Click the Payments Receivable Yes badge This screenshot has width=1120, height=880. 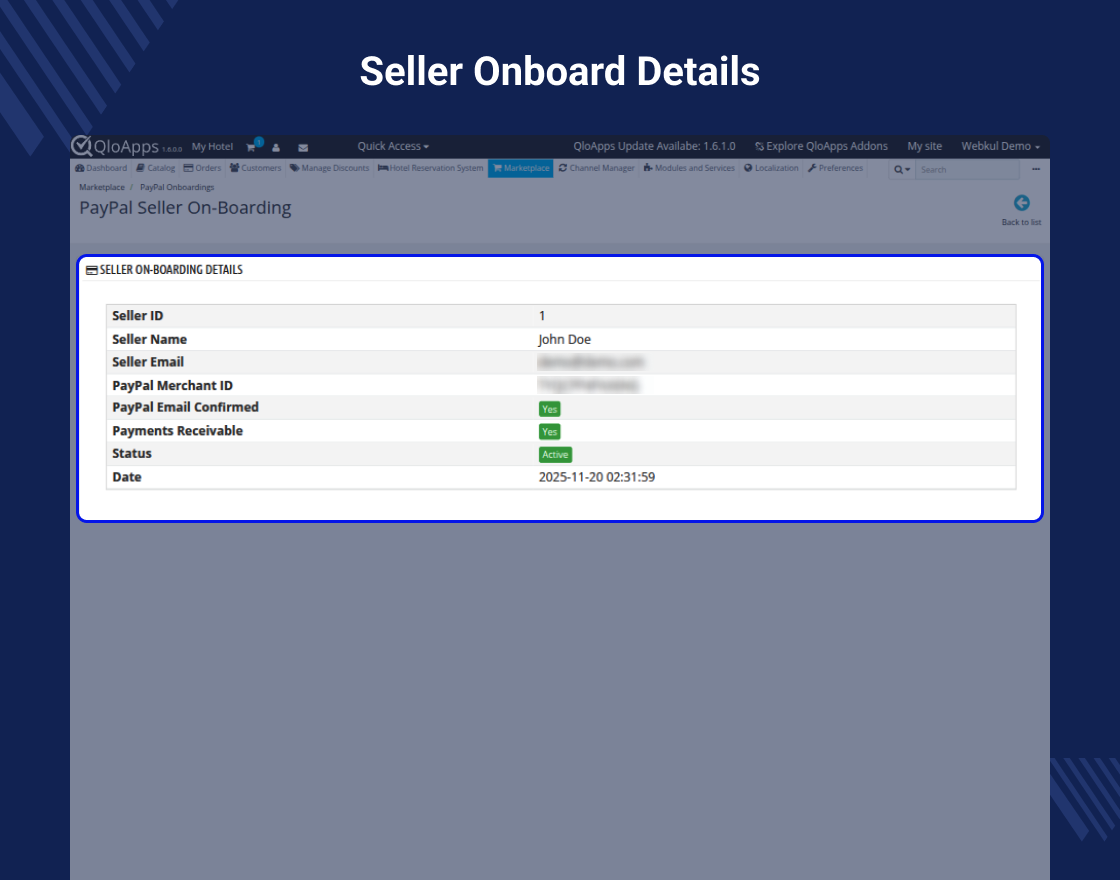click(x=549, y=431)
